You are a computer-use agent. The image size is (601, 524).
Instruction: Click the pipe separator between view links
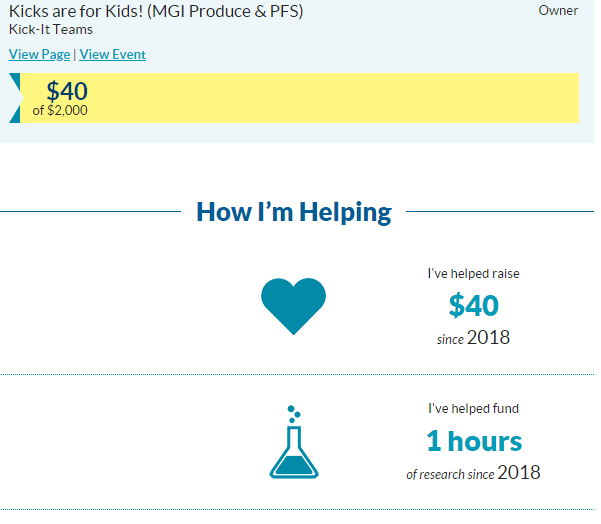click(x=75, y=54)
